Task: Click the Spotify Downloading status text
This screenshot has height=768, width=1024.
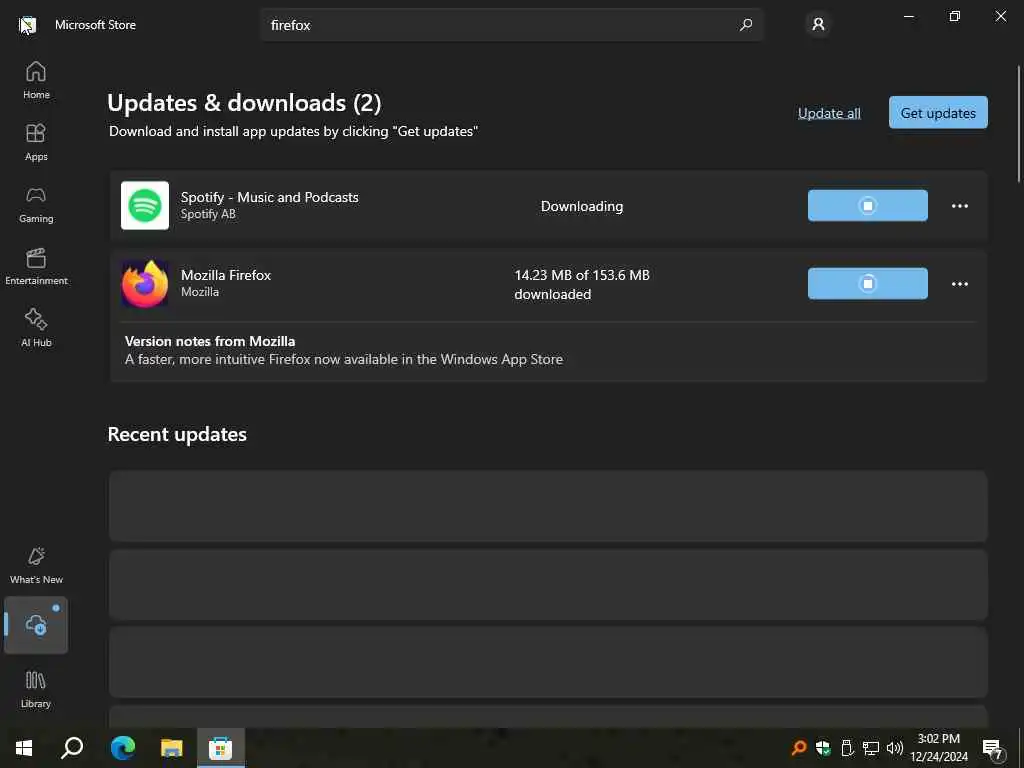Action: [x=582, y=206]
